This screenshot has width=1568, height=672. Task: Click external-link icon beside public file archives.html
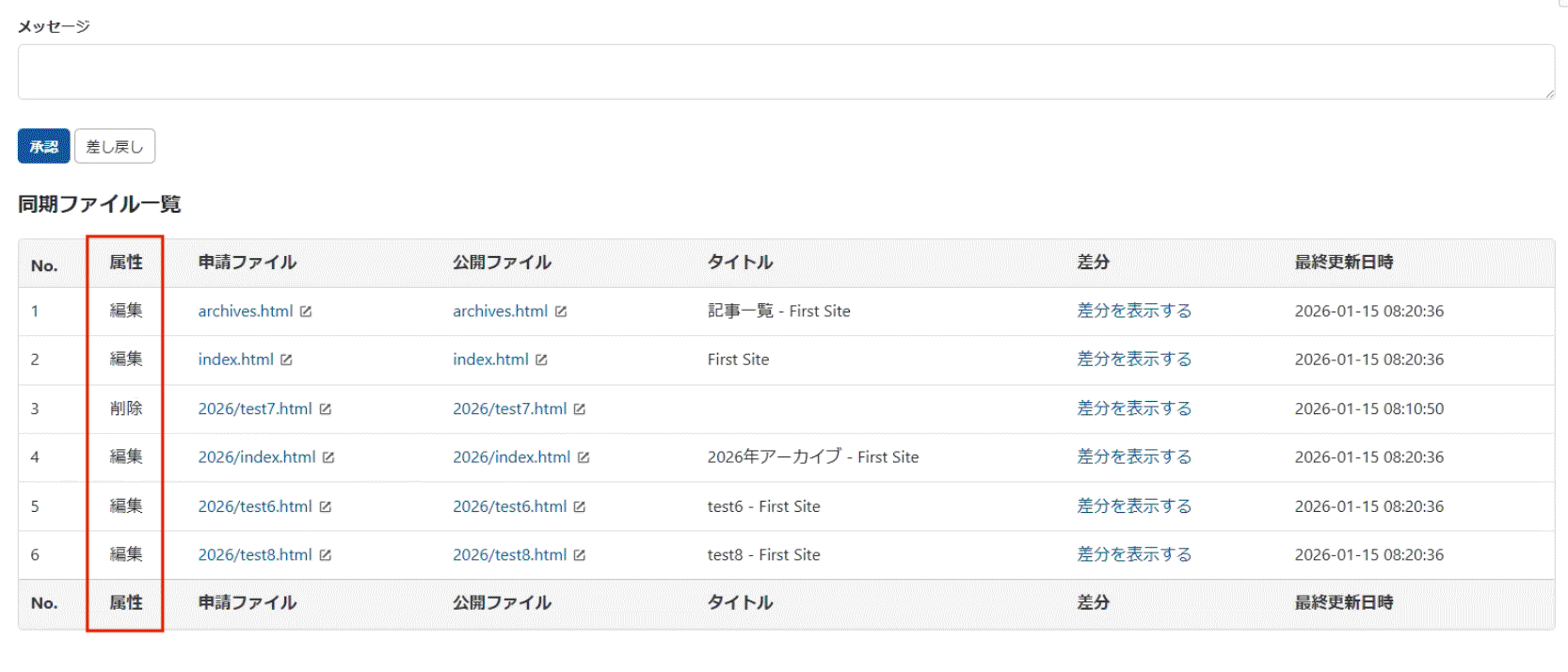tap(561, 312)
